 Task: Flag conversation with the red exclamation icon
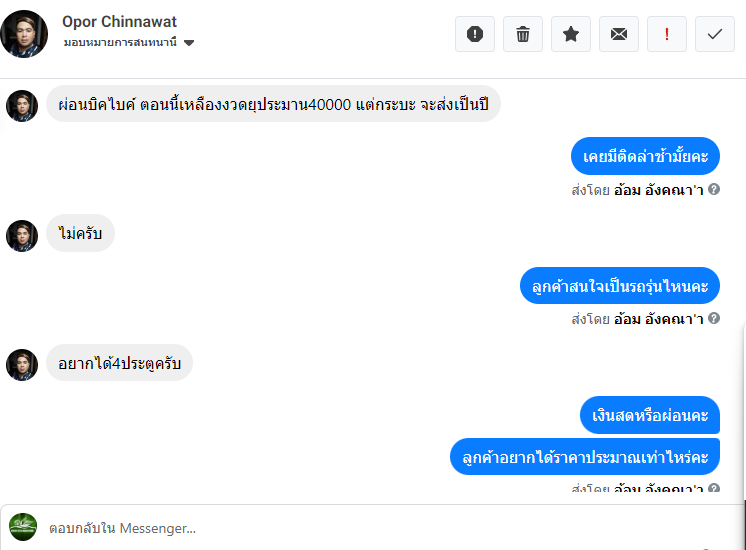coord(667,34)
